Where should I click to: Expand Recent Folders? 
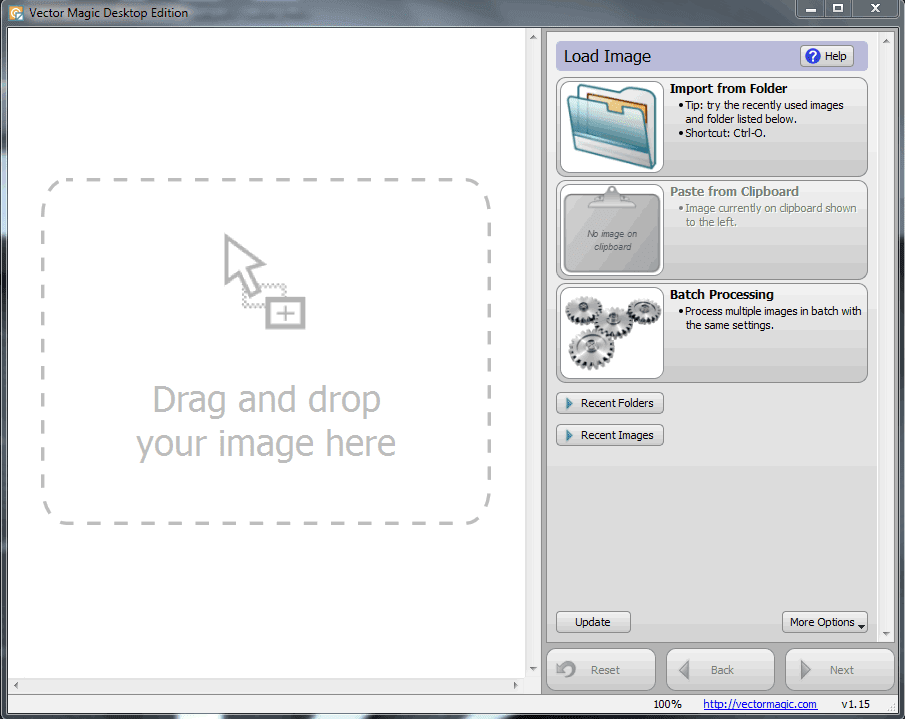(609, 403)
